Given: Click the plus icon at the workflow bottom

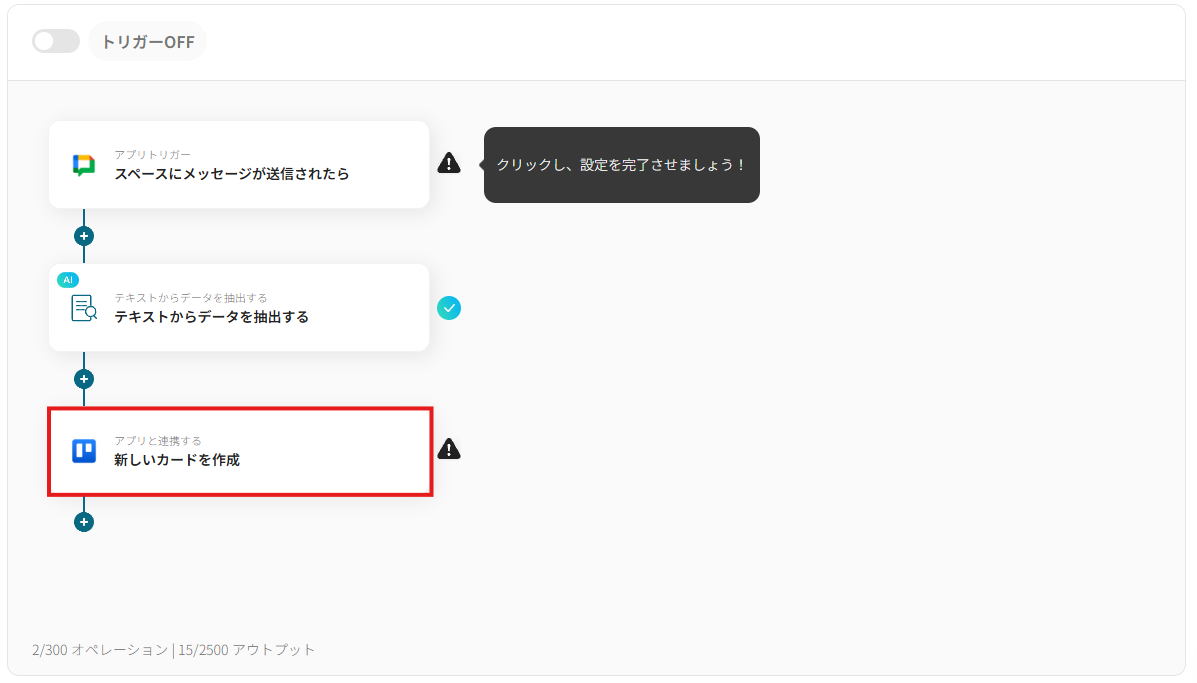Looking at the screenshot, I should [x=84, y=521].
